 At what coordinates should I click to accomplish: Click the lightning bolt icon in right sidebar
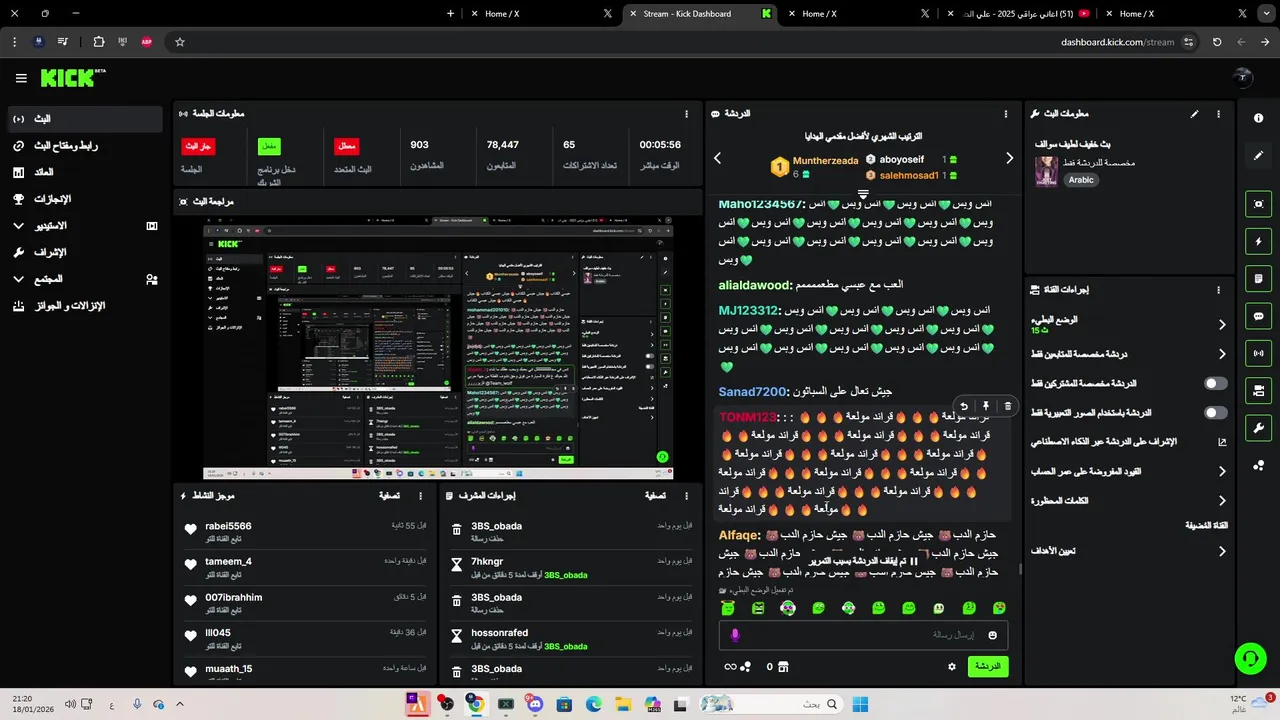click(x=1258, y=241)
